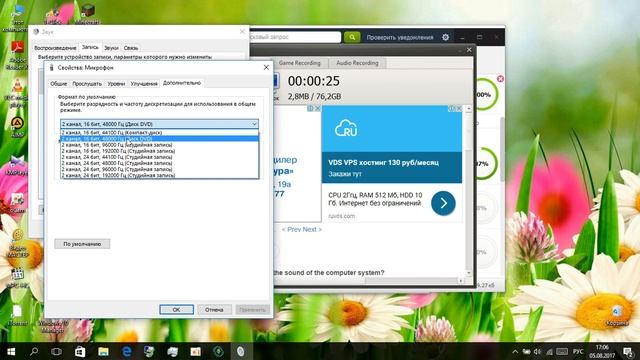
Task: Open File Explorer from the taskbar
Action: click(103, 351)
